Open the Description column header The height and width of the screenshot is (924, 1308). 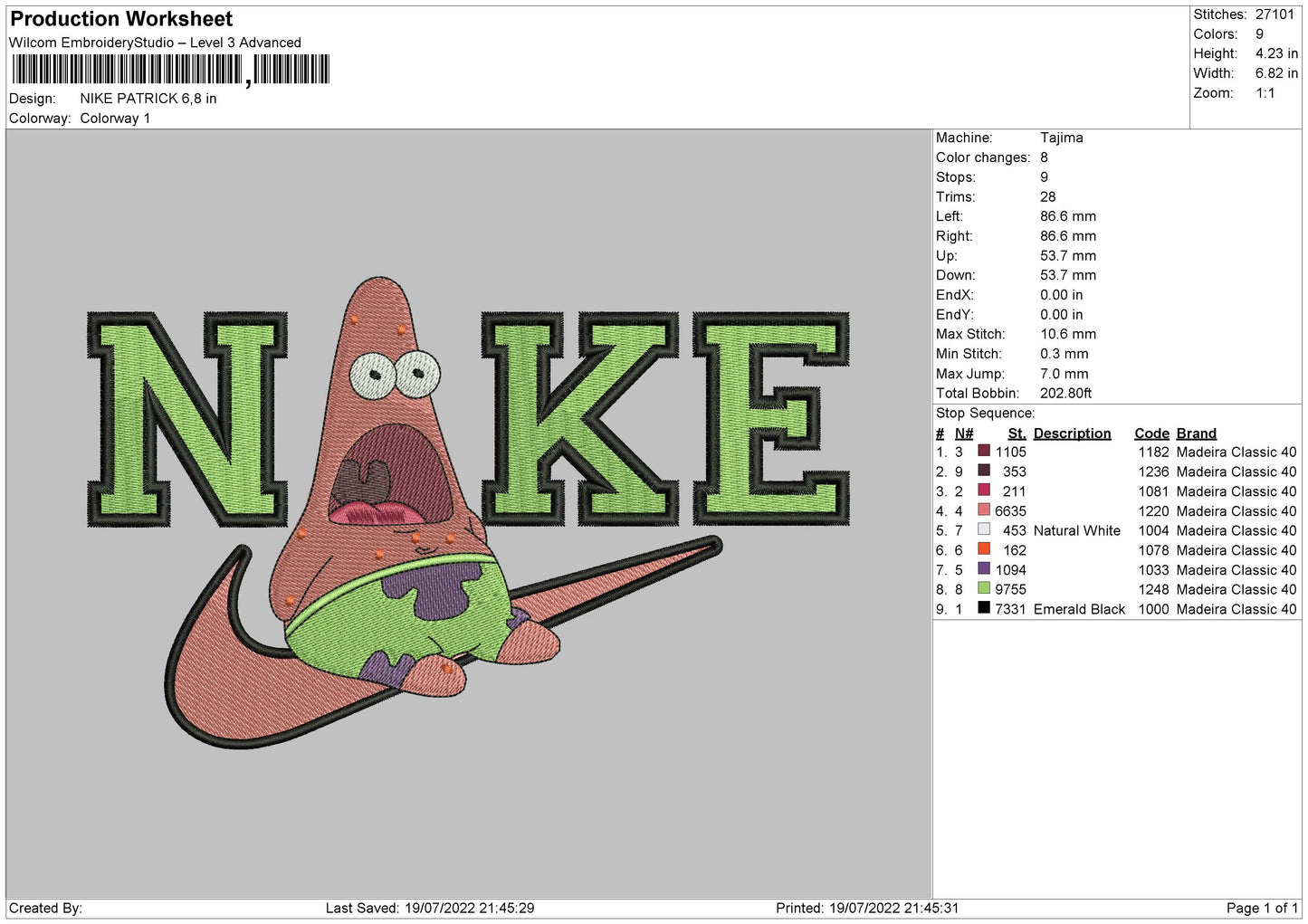(x=1073, y=433)
